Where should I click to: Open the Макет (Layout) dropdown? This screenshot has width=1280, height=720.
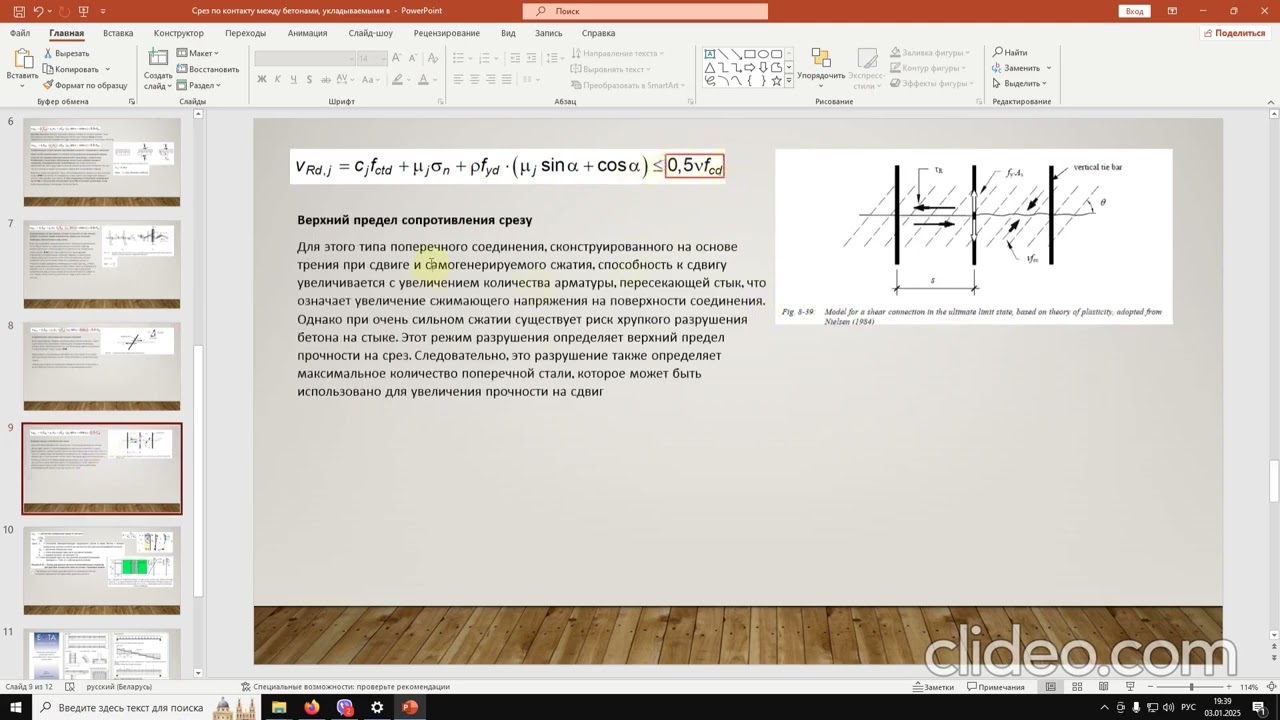click(198, 53)
